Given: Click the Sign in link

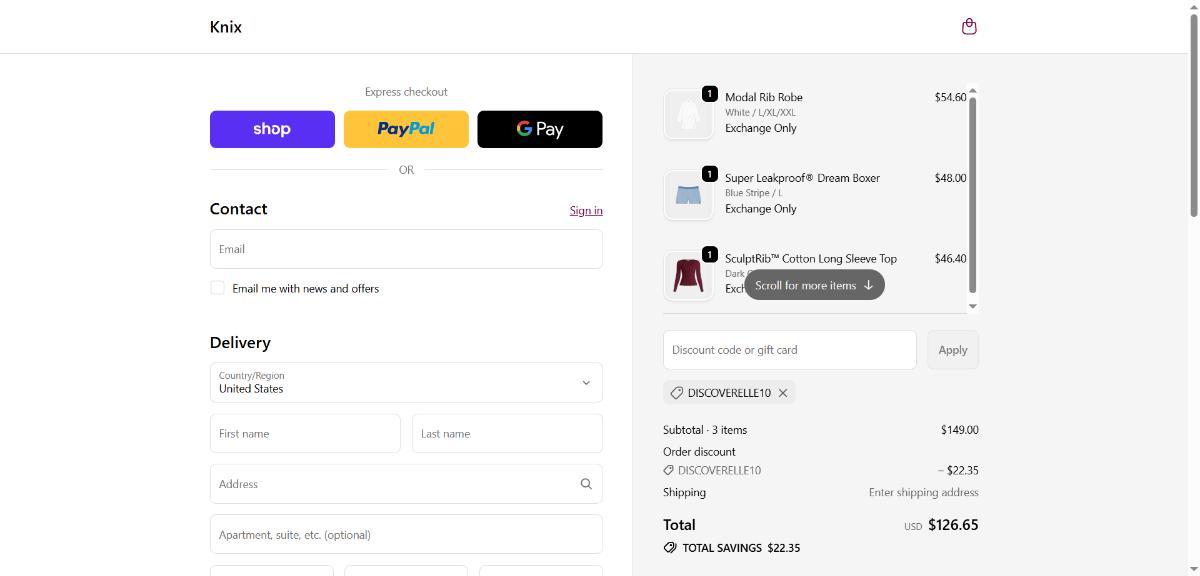Looking at the screenshot, I should (586, 210).
